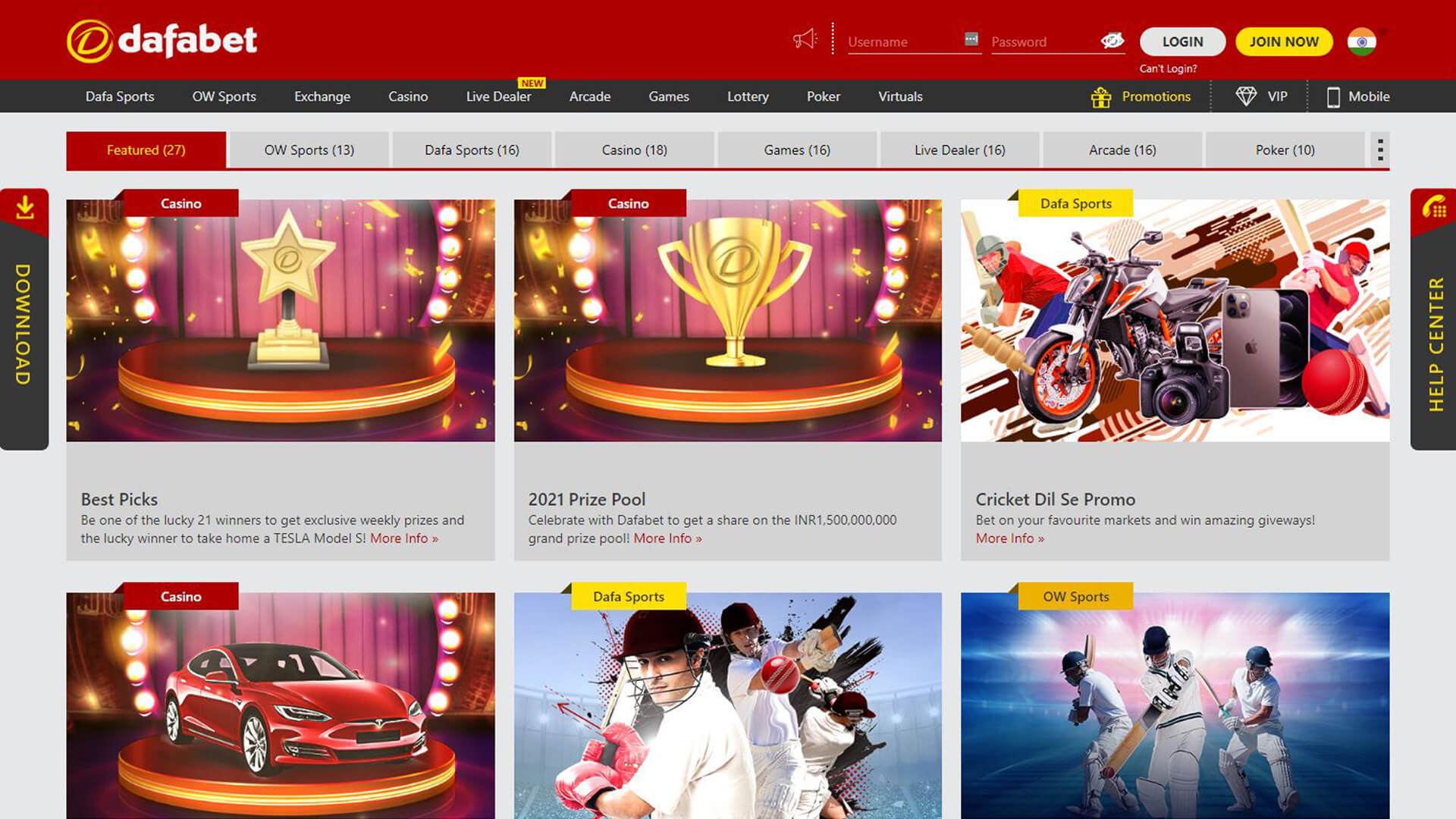Click the Promotions gift icon
Image resolution: width=1456 pixels, height=819 pixels.
[x=1100, y=97]
